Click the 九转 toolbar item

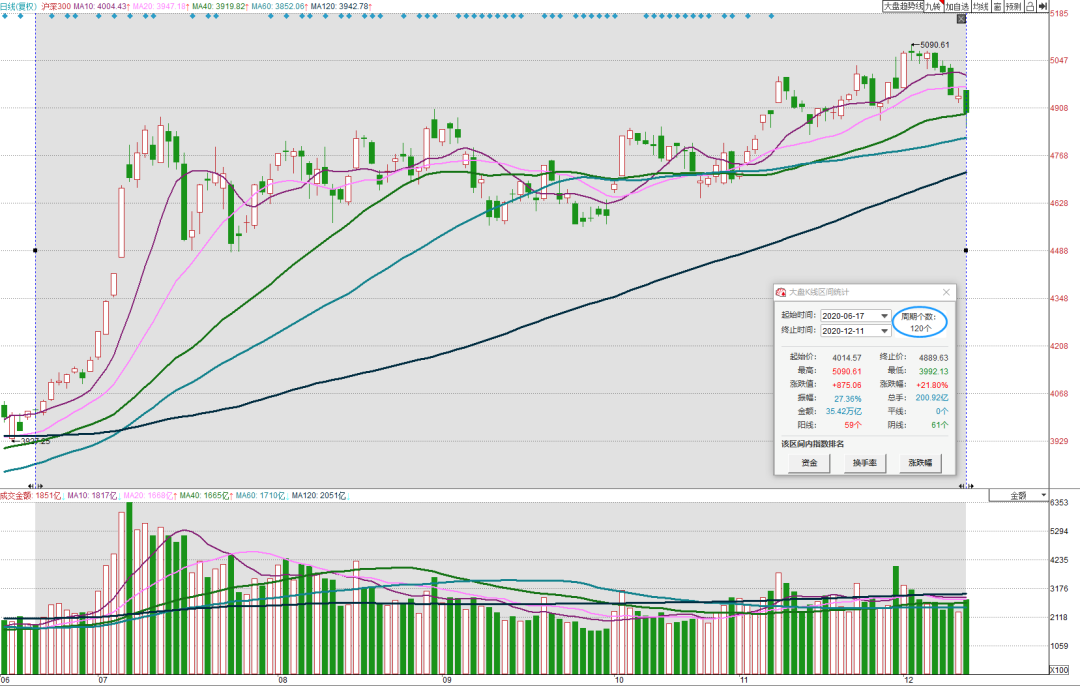[x=933, y=6]
